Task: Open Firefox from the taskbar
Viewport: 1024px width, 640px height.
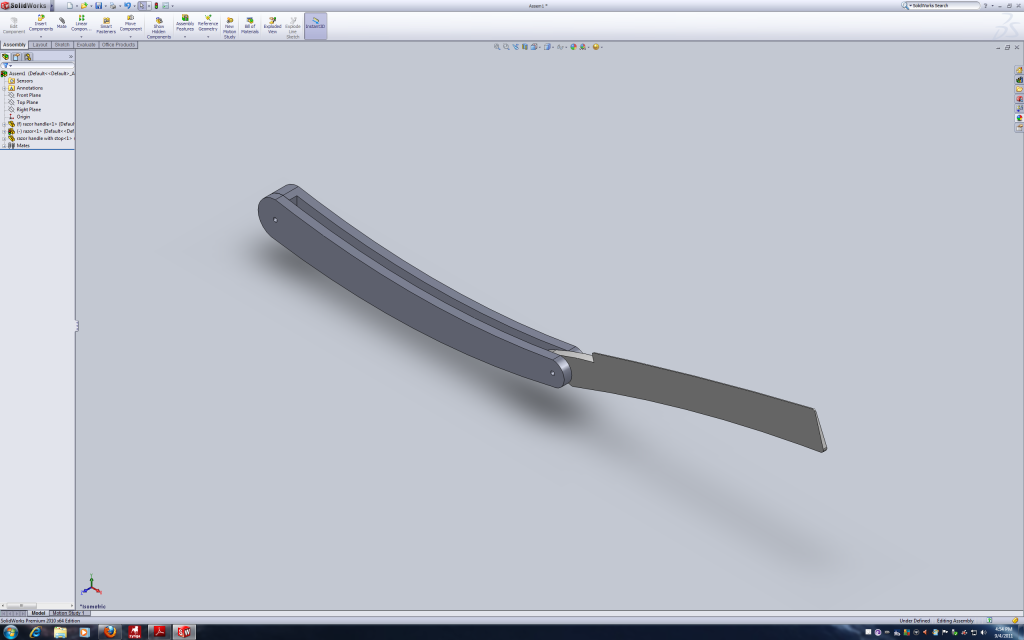Action: click(110, 632)
